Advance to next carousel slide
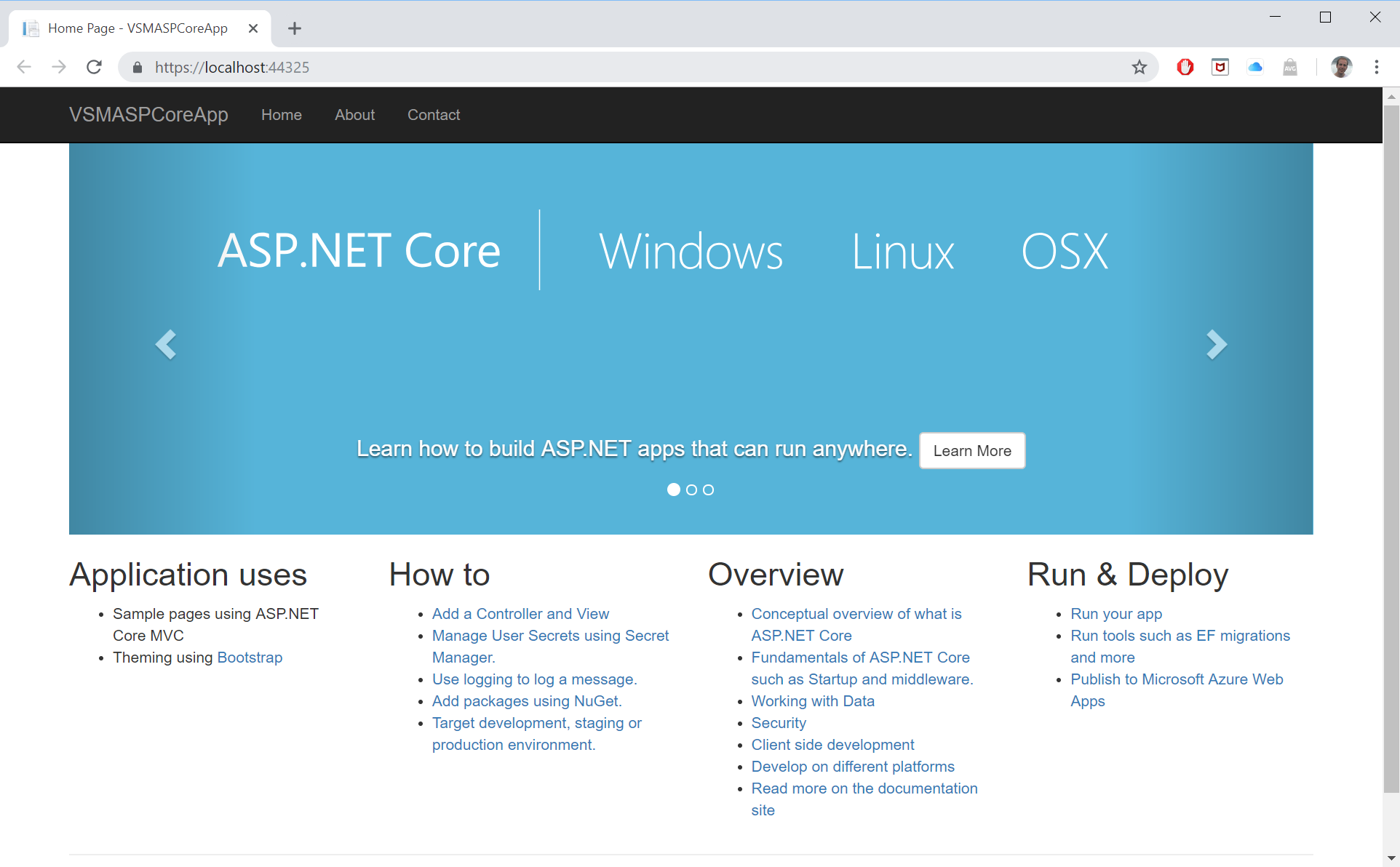This screenshot has height=867, width=1400. [x=1216, y=344]
